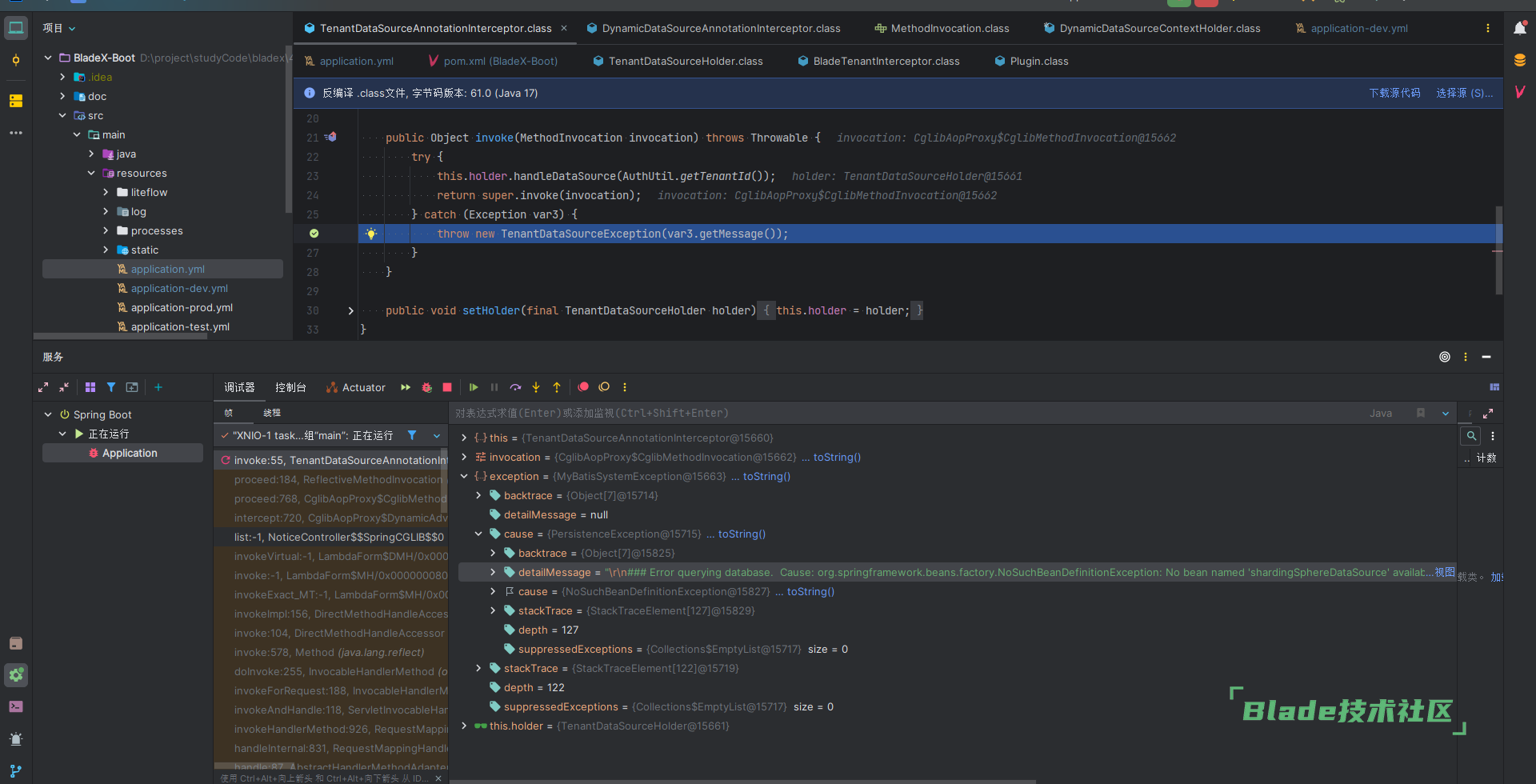Switch to the 线程 threads tab
Viewport: 1536px width, 784px height.
272,413
